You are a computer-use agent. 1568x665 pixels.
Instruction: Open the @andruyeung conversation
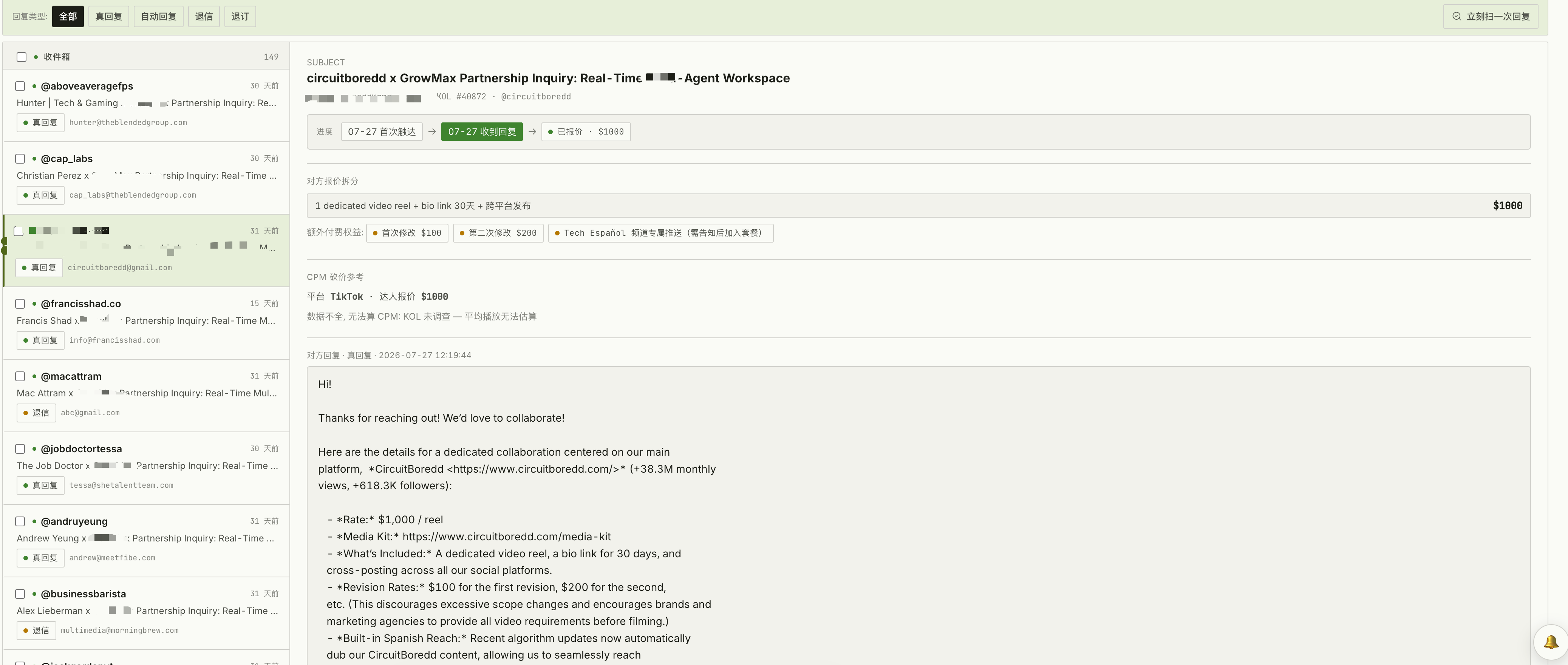pyautogui.click(x=146, y=540)
